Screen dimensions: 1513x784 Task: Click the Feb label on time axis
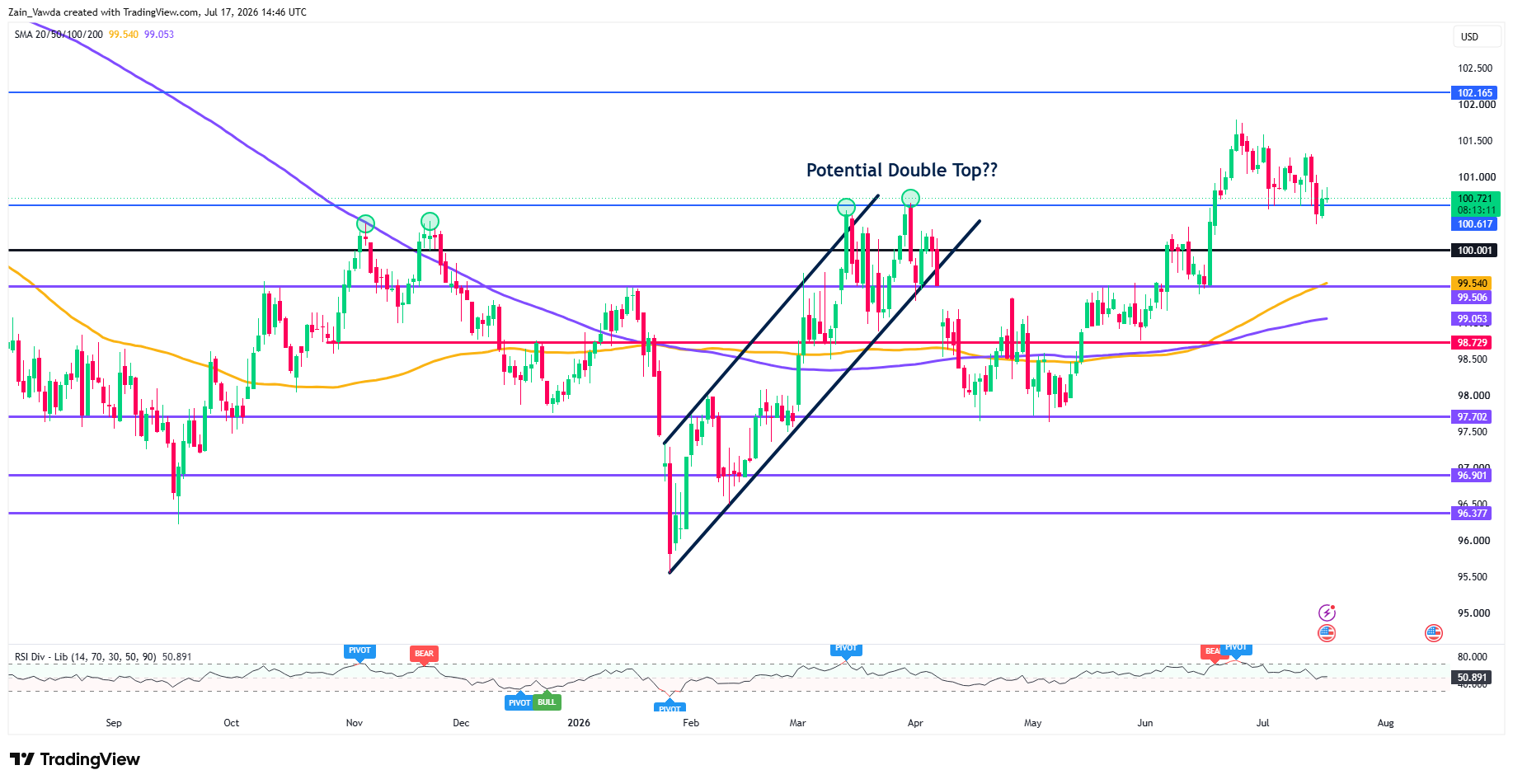691,723
